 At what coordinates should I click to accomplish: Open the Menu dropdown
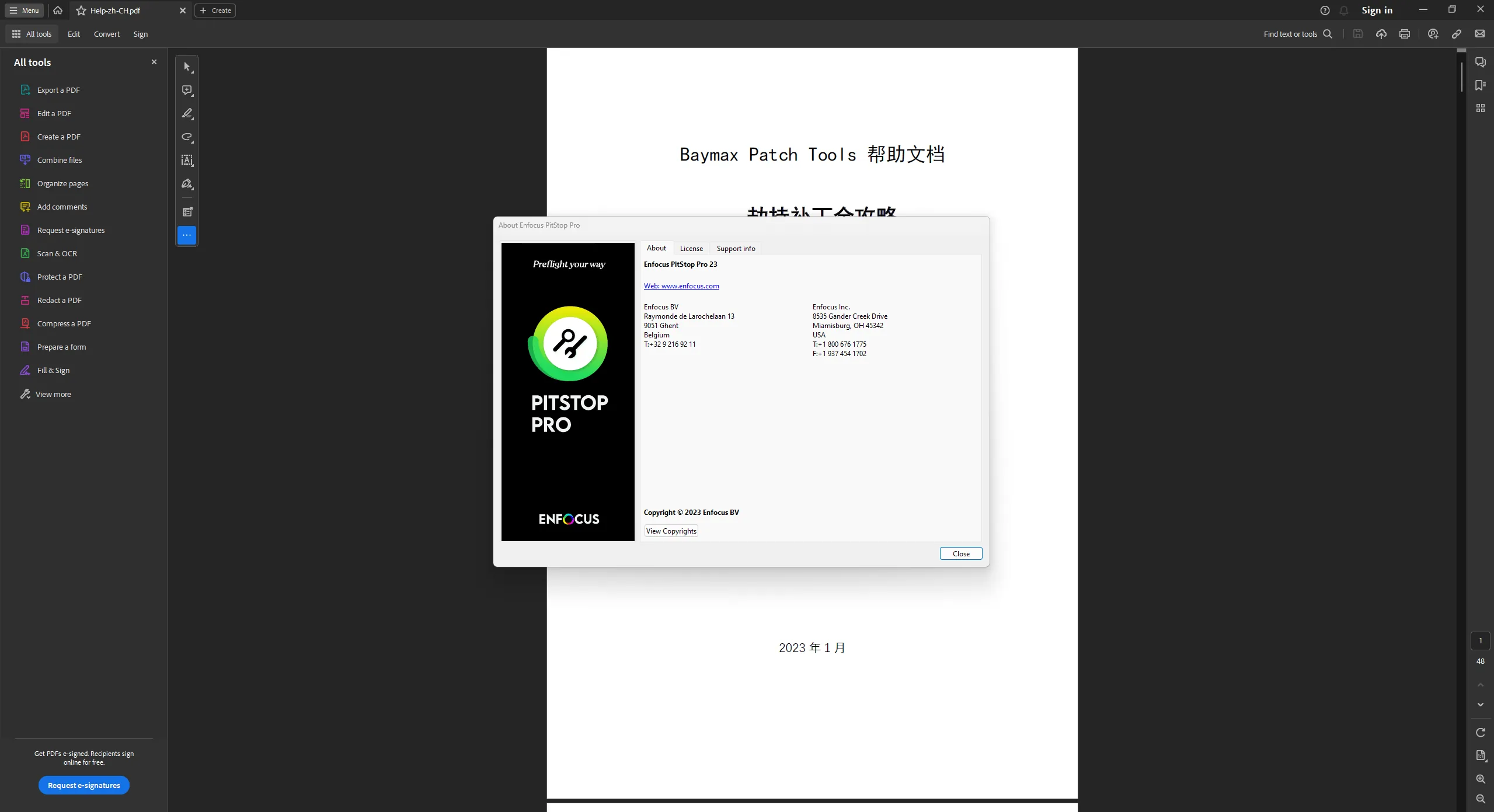pos(25,11)
